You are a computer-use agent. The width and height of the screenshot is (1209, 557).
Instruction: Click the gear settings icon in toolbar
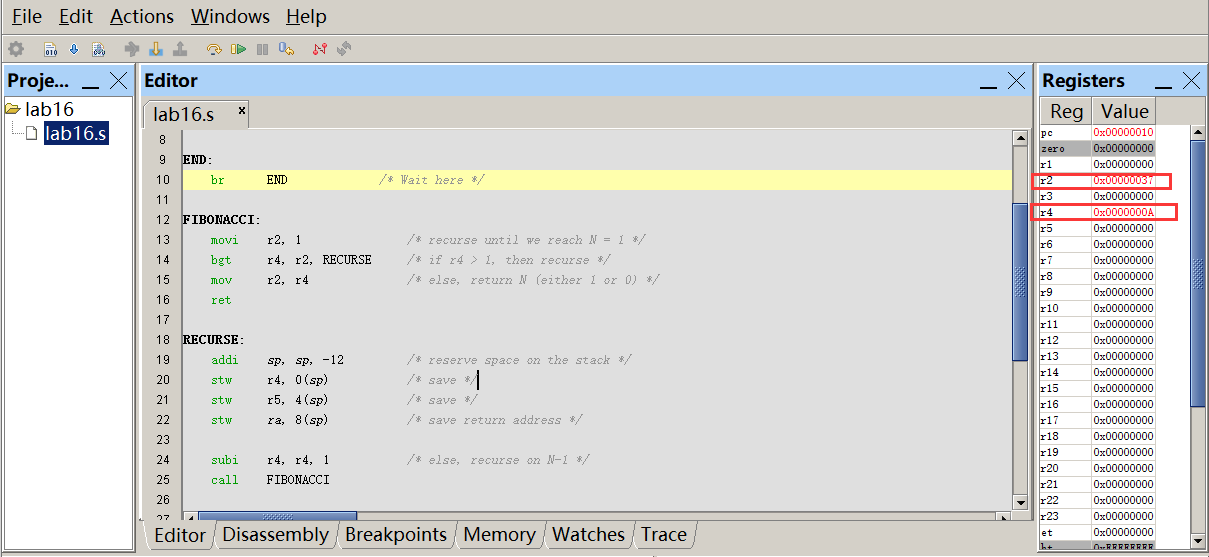[x=16, y=48]
